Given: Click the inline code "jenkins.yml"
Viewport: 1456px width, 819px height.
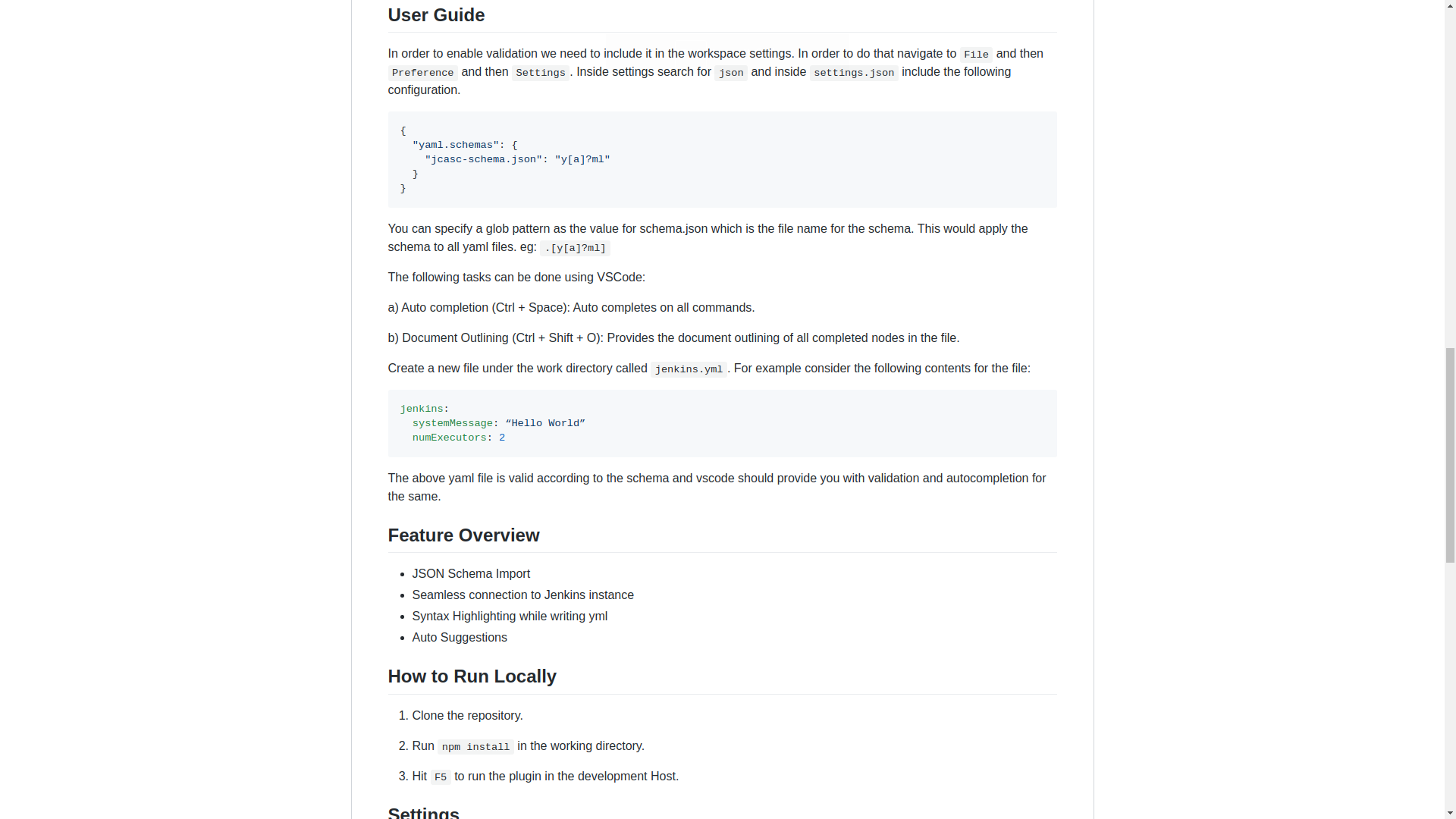Looking at the screenshot, I should pyautogui.click(x=689, y=369).
